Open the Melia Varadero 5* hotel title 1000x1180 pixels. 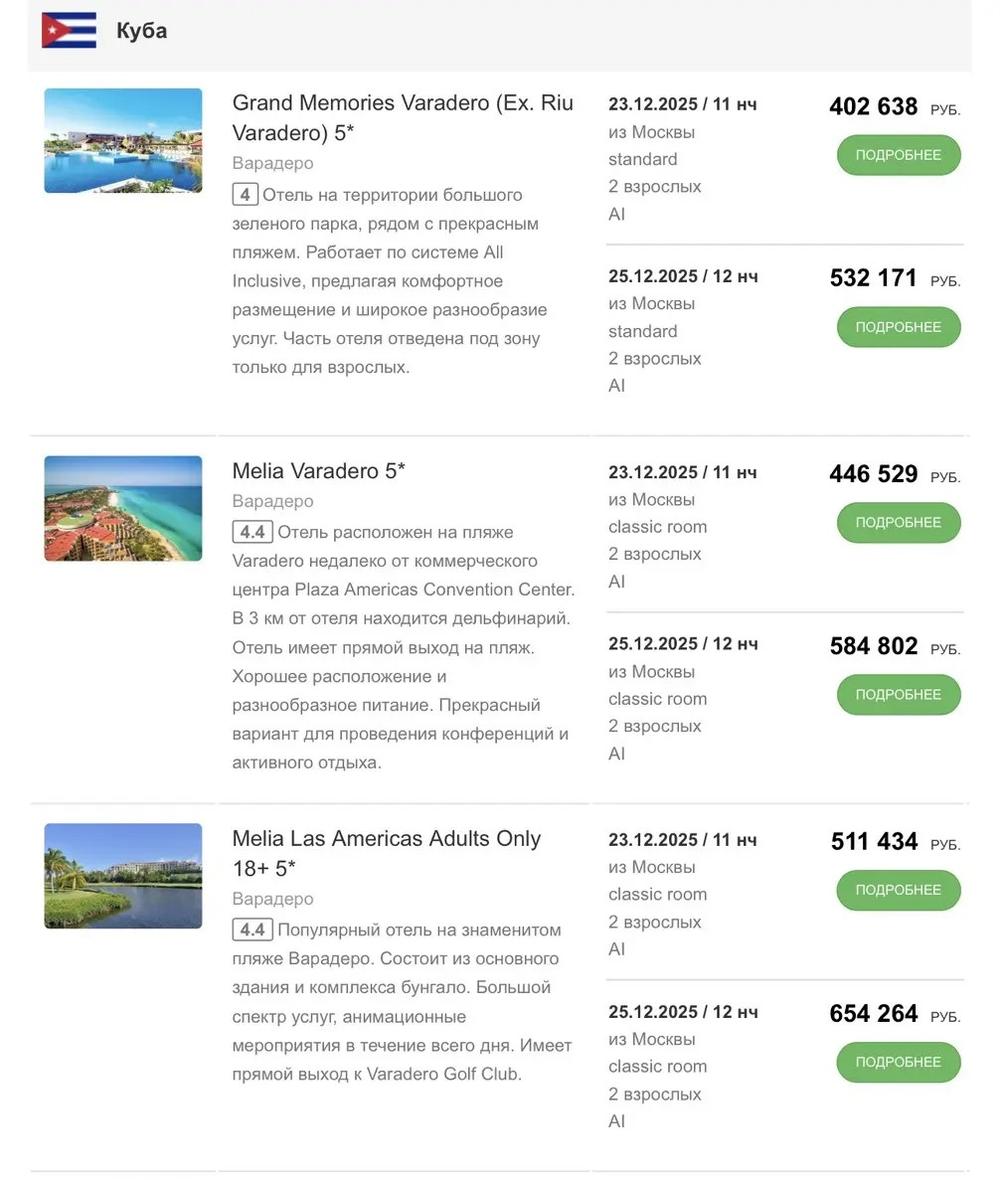(318, 471)
